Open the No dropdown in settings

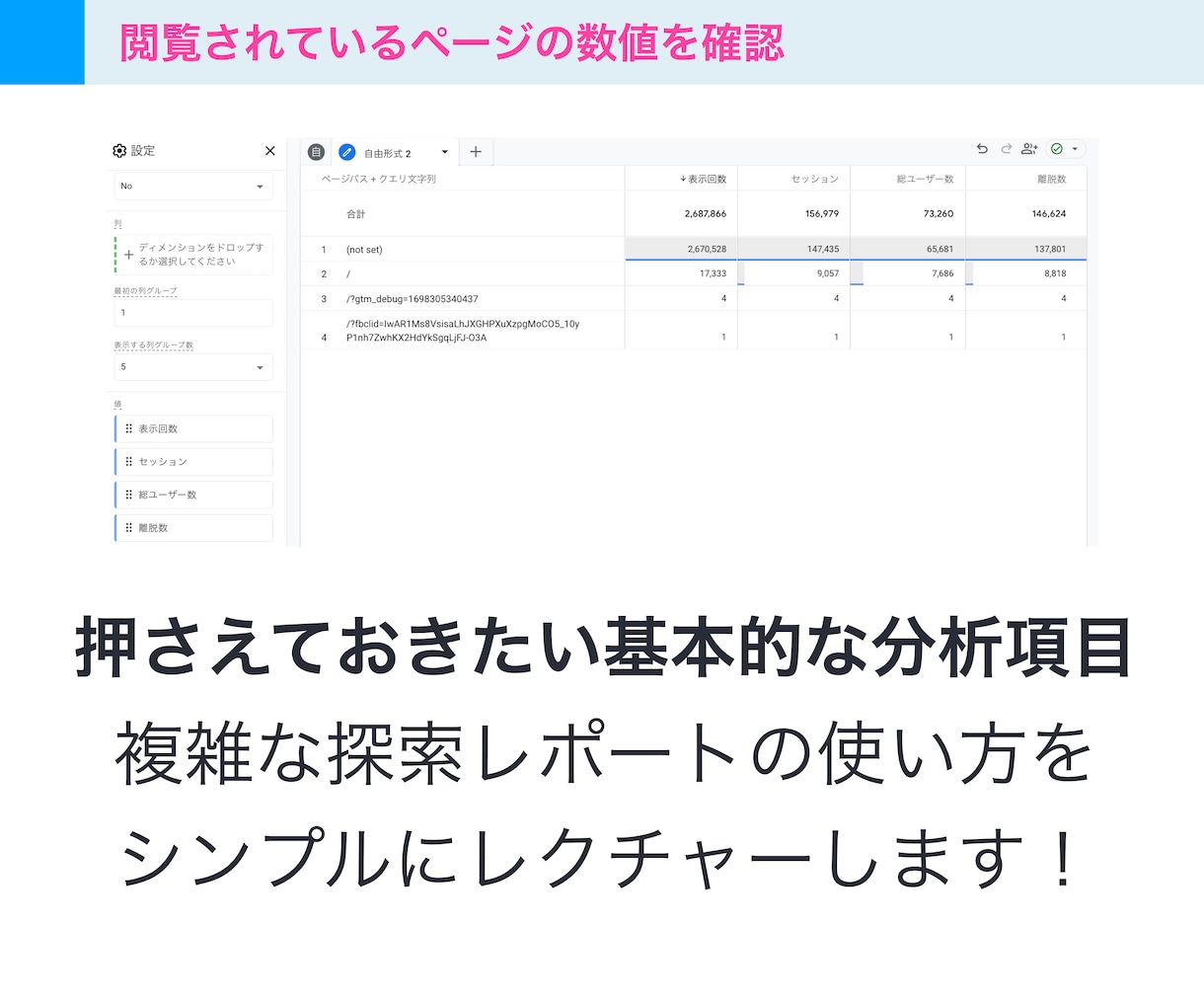[x=193, y=186]
